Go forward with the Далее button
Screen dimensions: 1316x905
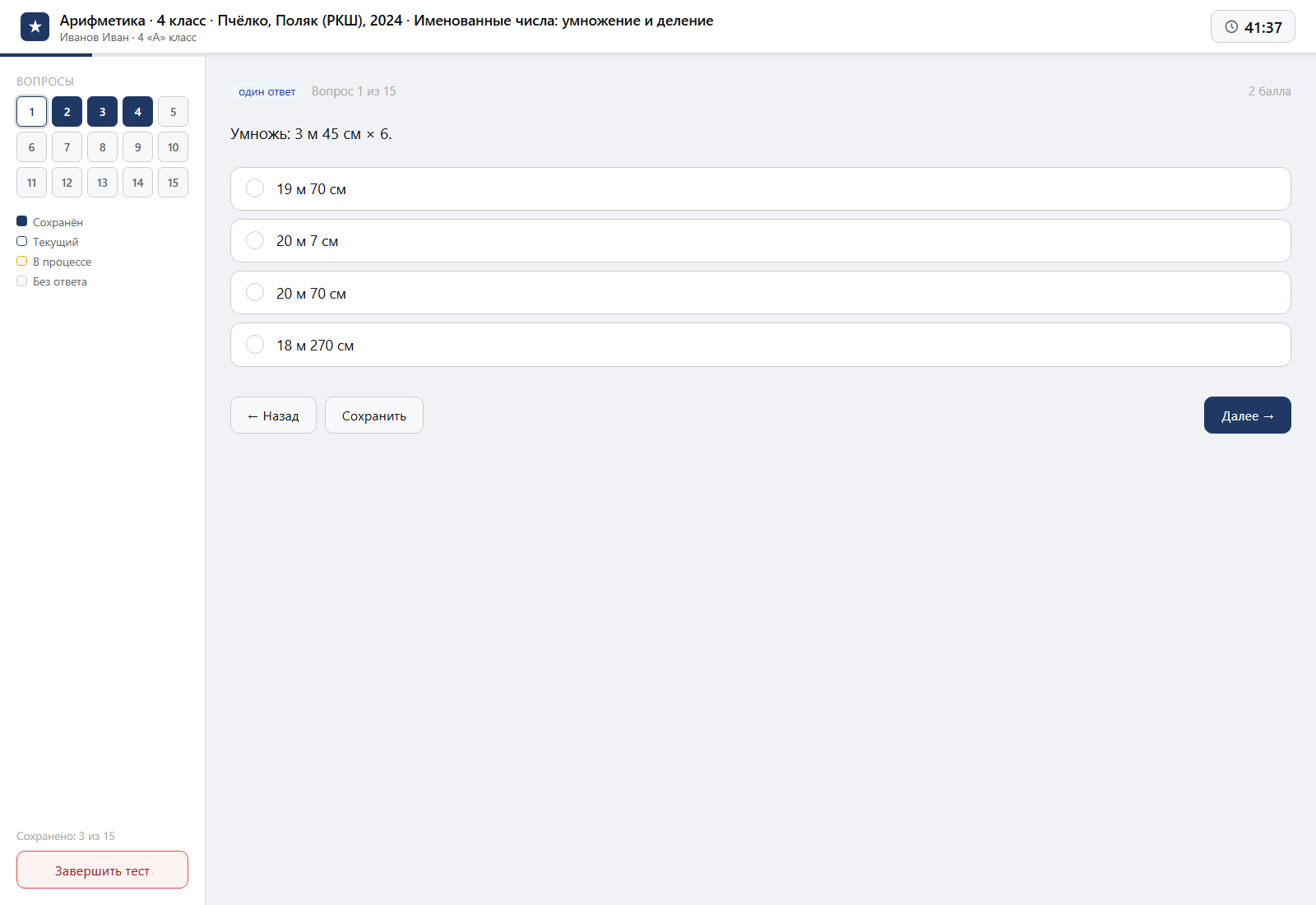(1248, 415)
